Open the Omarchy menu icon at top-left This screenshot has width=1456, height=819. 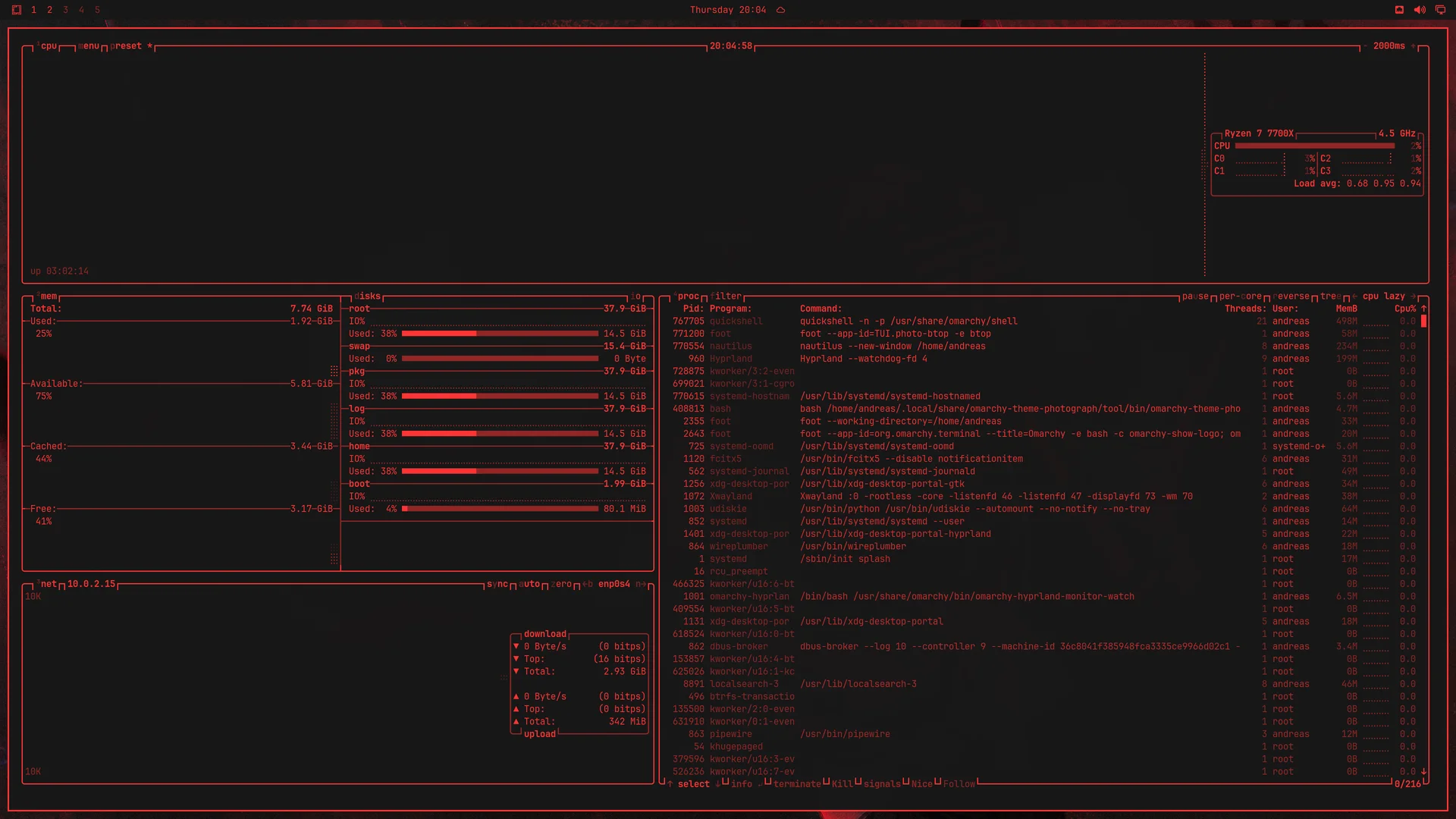click(x=16, y=10)
